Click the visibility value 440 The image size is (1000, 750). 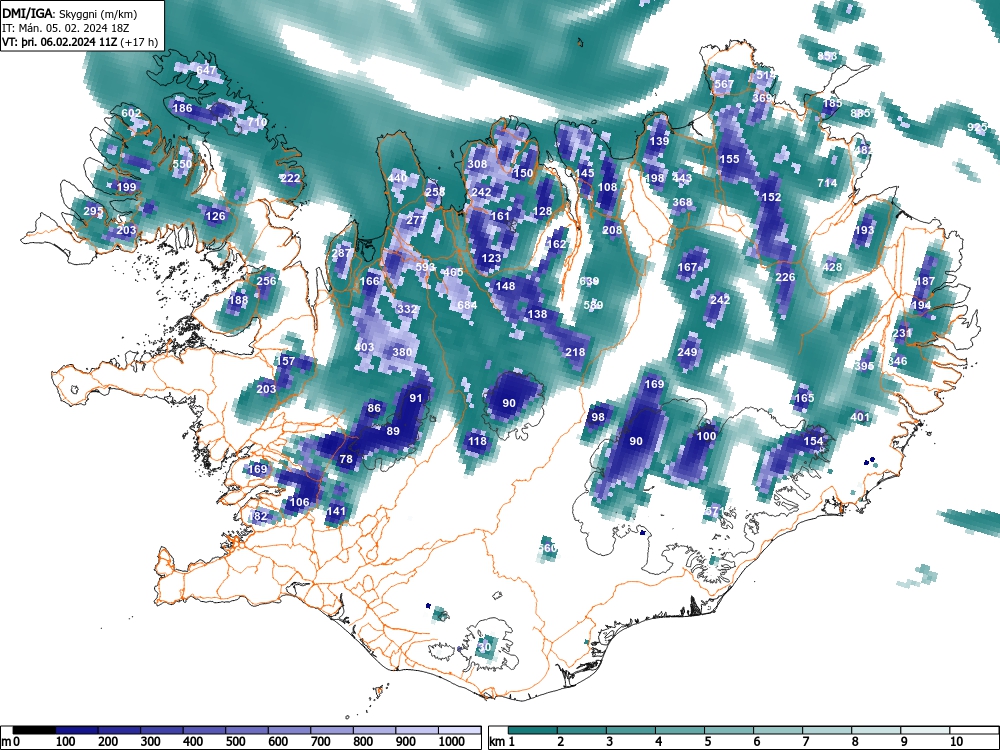(x=397, y=178)
